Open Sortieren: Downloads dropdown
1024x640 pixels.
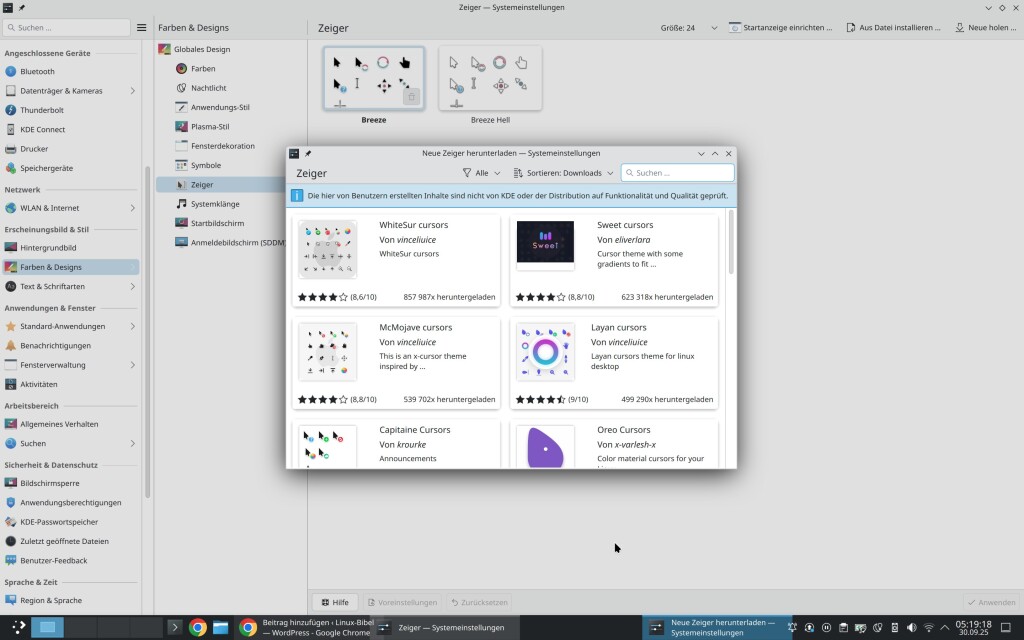(x=564, y=173)
